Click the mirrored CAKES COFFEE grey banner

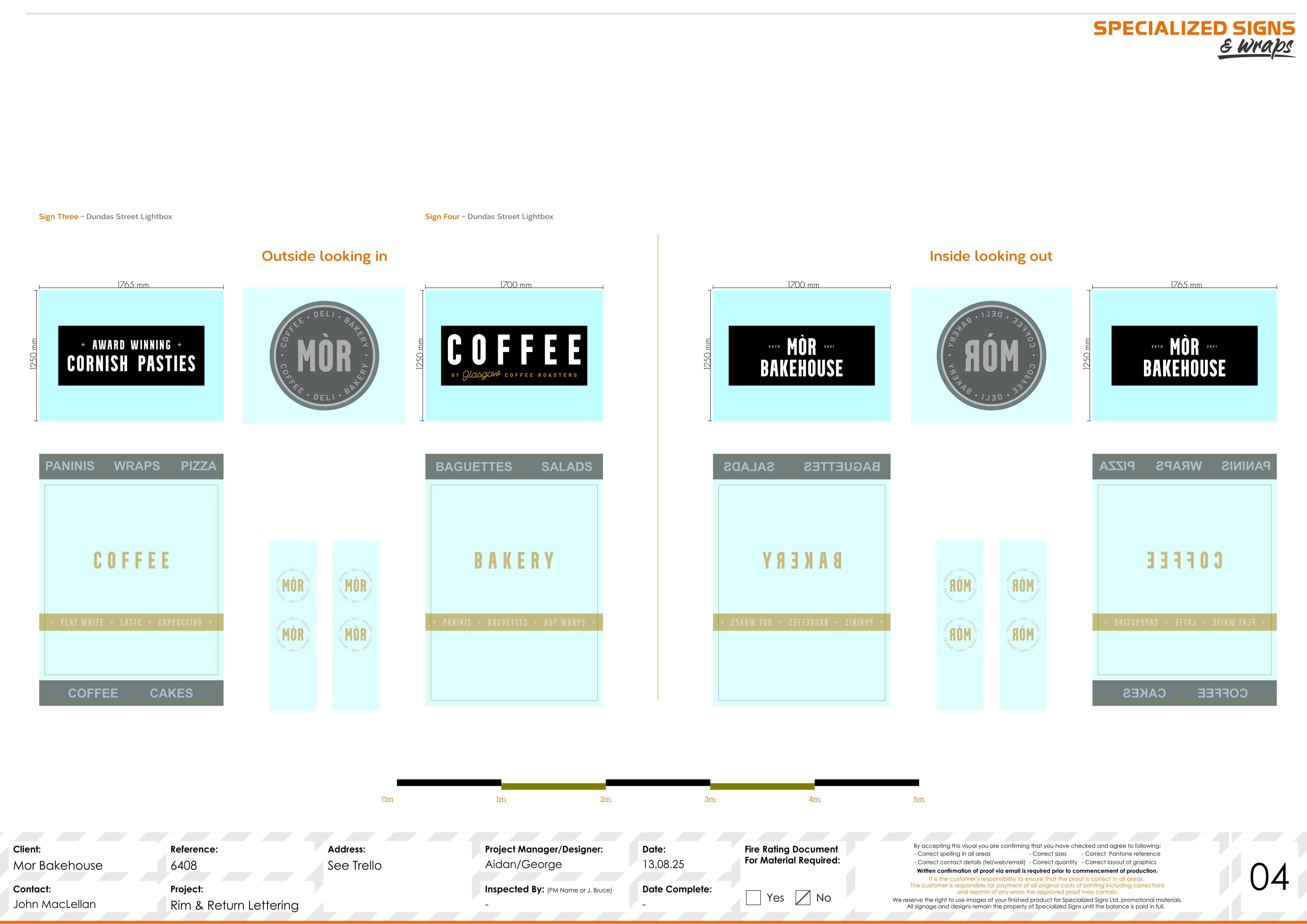[x=1184, y=693]
